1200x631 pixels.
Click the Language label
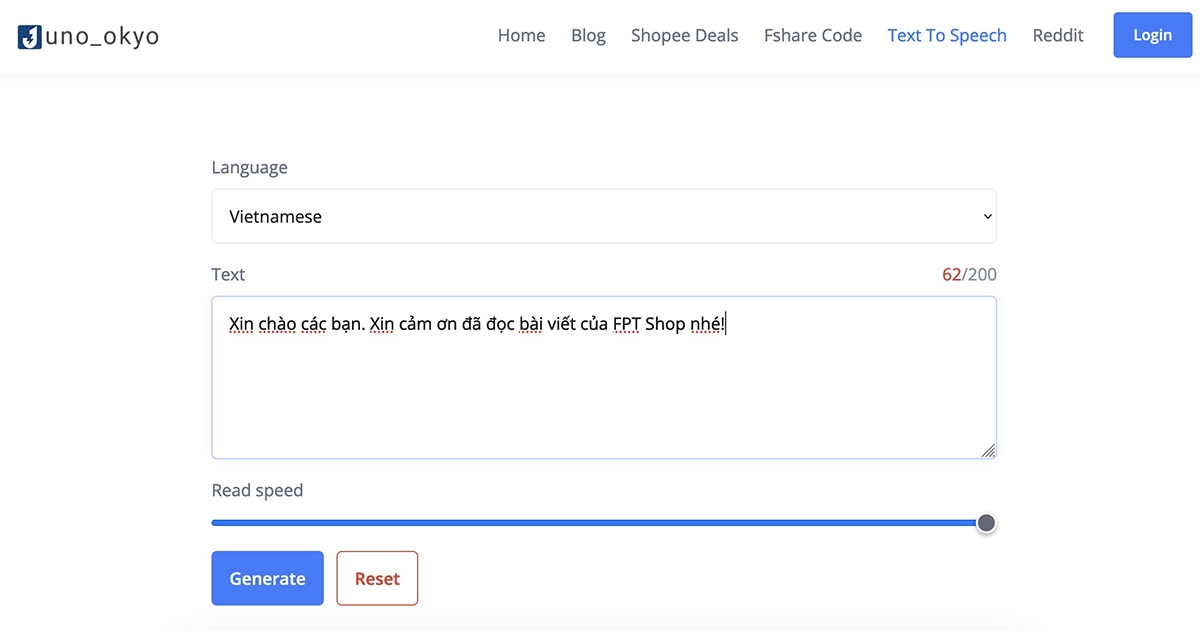pyautogui.click(x=249, y=167)
